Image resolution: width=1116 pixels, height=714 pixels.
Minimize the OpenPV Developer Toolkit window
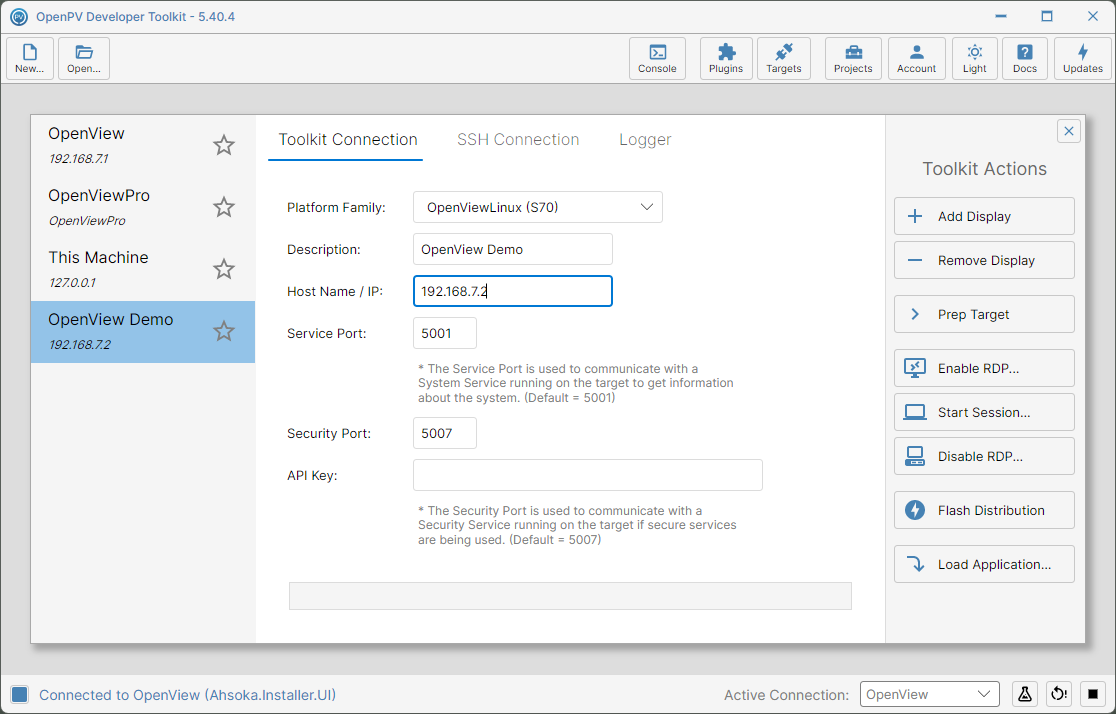[x=1001, y=16]
